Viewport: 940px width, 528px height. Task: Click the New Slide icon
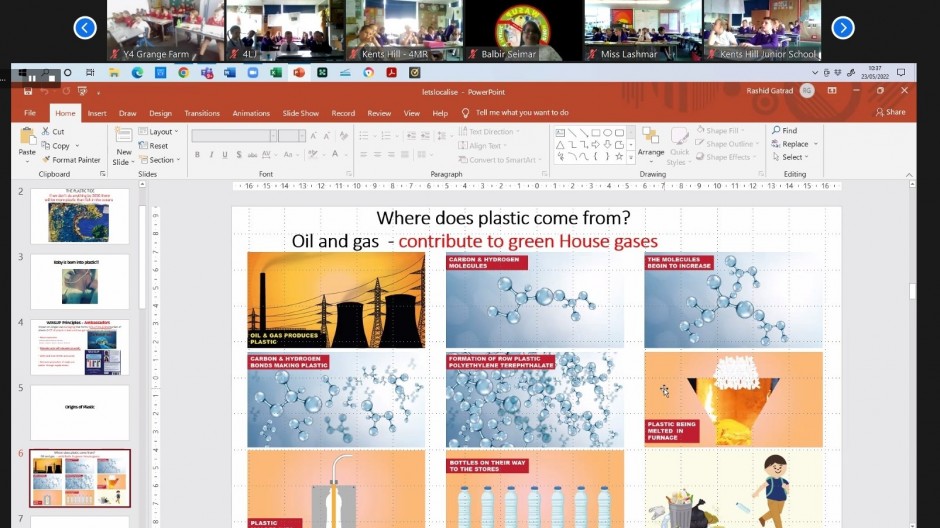click(x=123, y=137)
